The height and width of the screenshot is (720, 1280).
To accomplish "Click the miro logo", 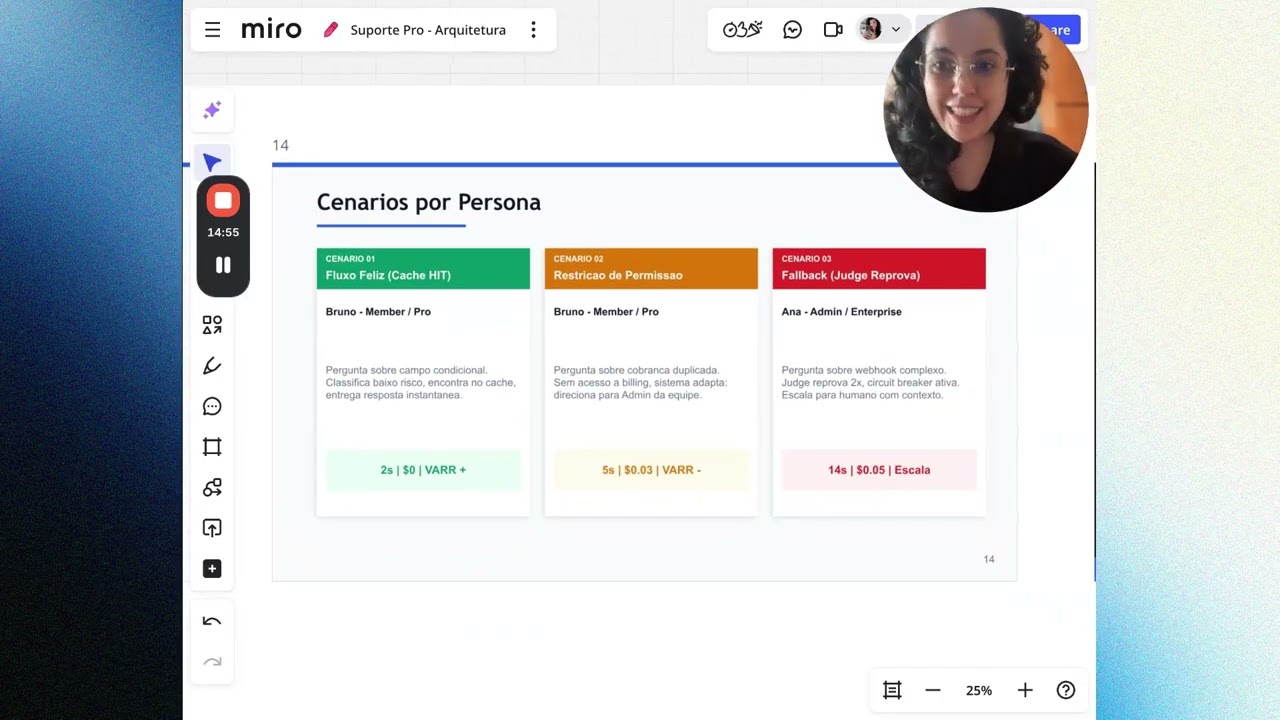I will point(271,30).
